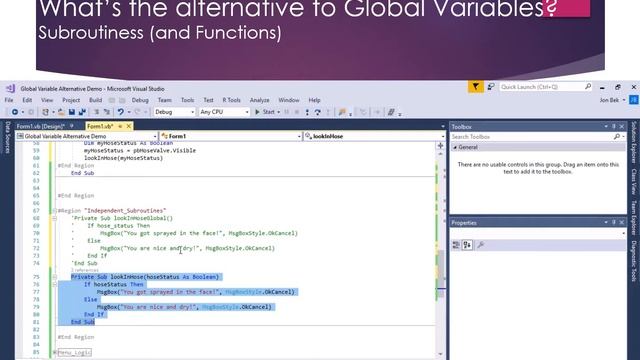Click the Property Pages wrench icon

(481, 245)
